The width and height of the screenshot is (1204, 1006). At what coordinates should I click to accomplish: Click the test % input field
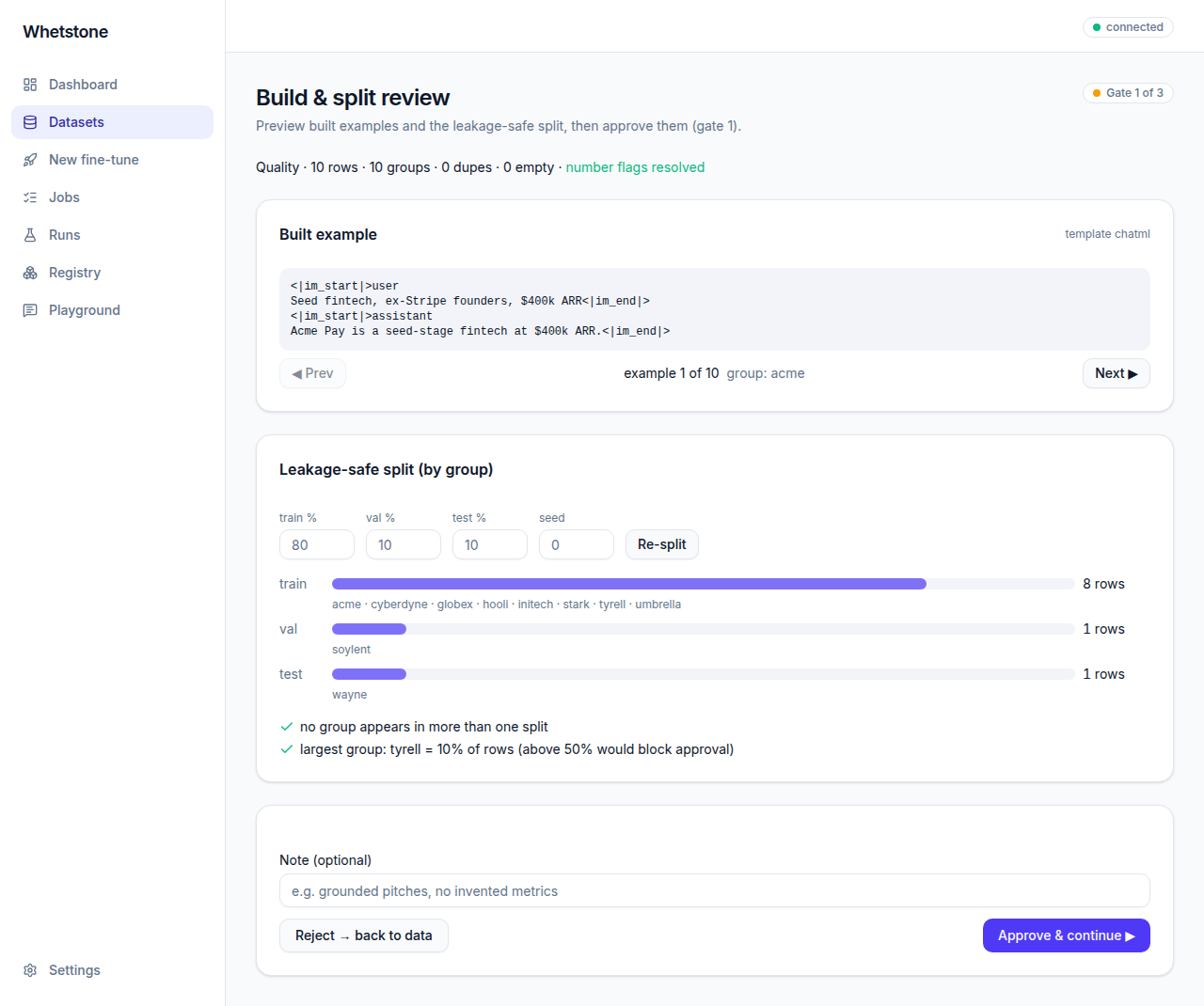pos(490,544)
